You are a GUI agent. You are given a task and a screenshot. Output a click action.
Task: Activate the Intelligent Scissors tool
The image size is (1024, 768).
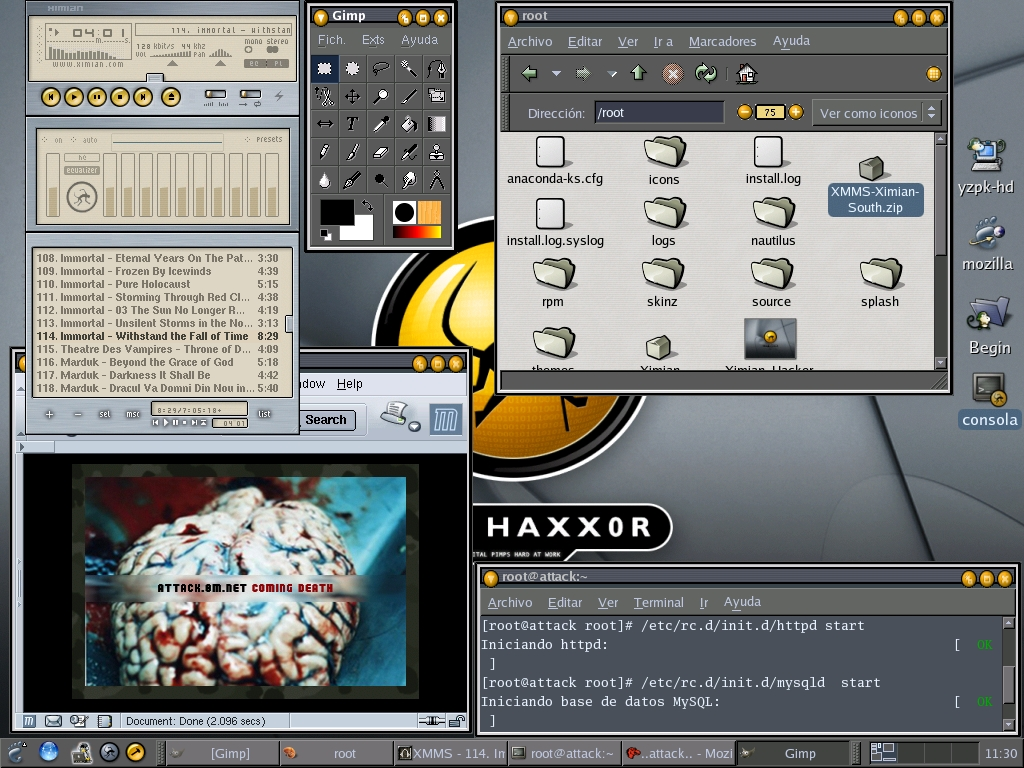(324, 96)
